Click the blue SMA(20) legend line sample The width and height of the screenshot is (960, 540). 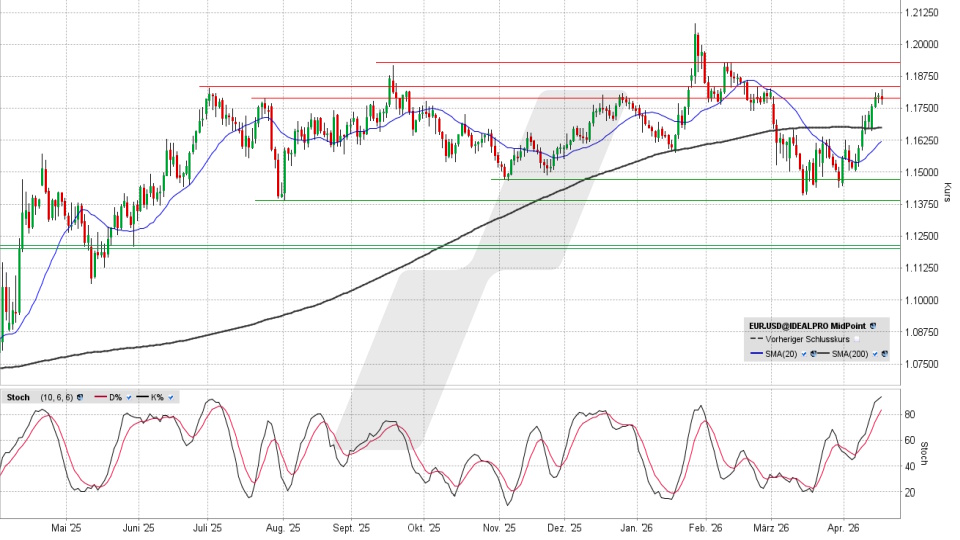(x=757, y=353)
